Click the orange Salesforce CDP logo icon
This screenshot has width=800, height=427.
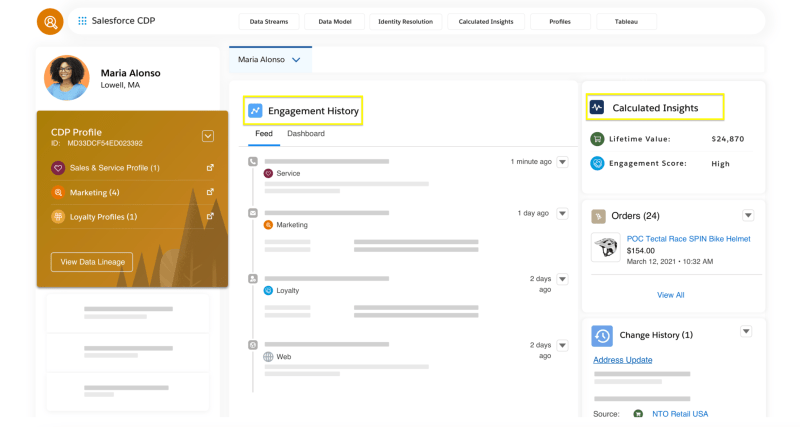pyautogui.click(x=50, y=21)
